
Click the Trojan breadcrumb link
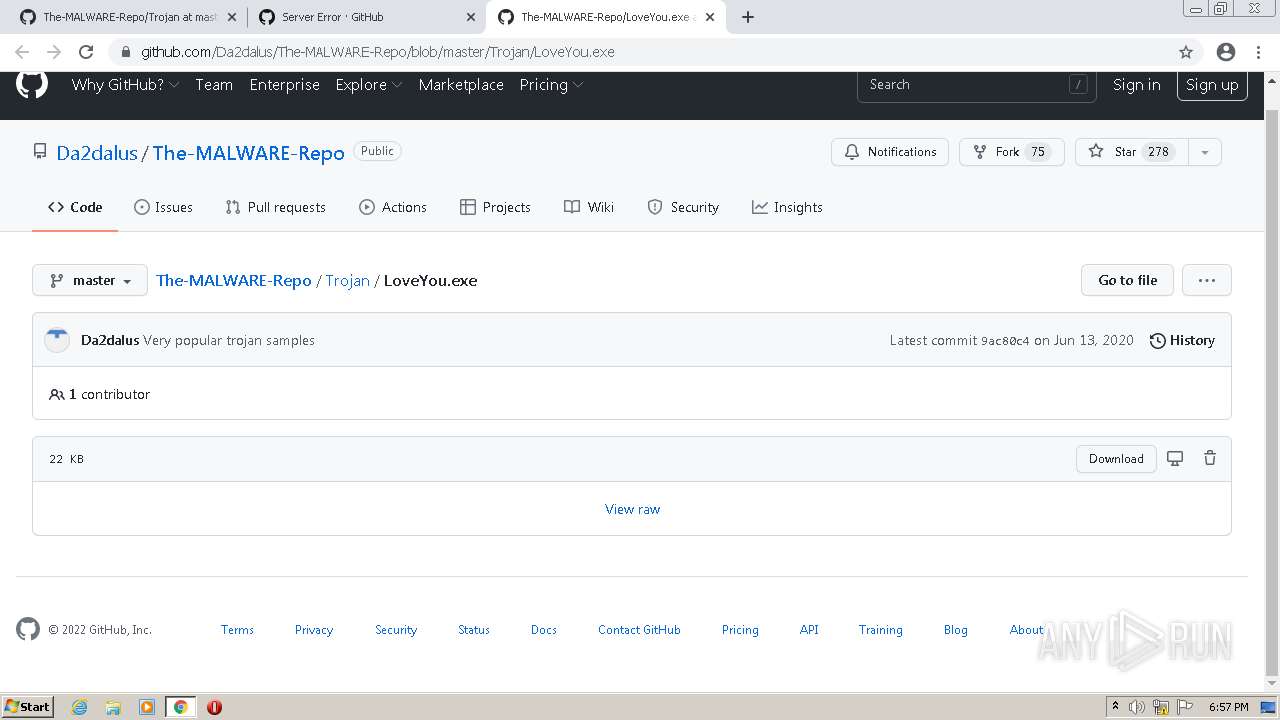(x=347, y=281)
